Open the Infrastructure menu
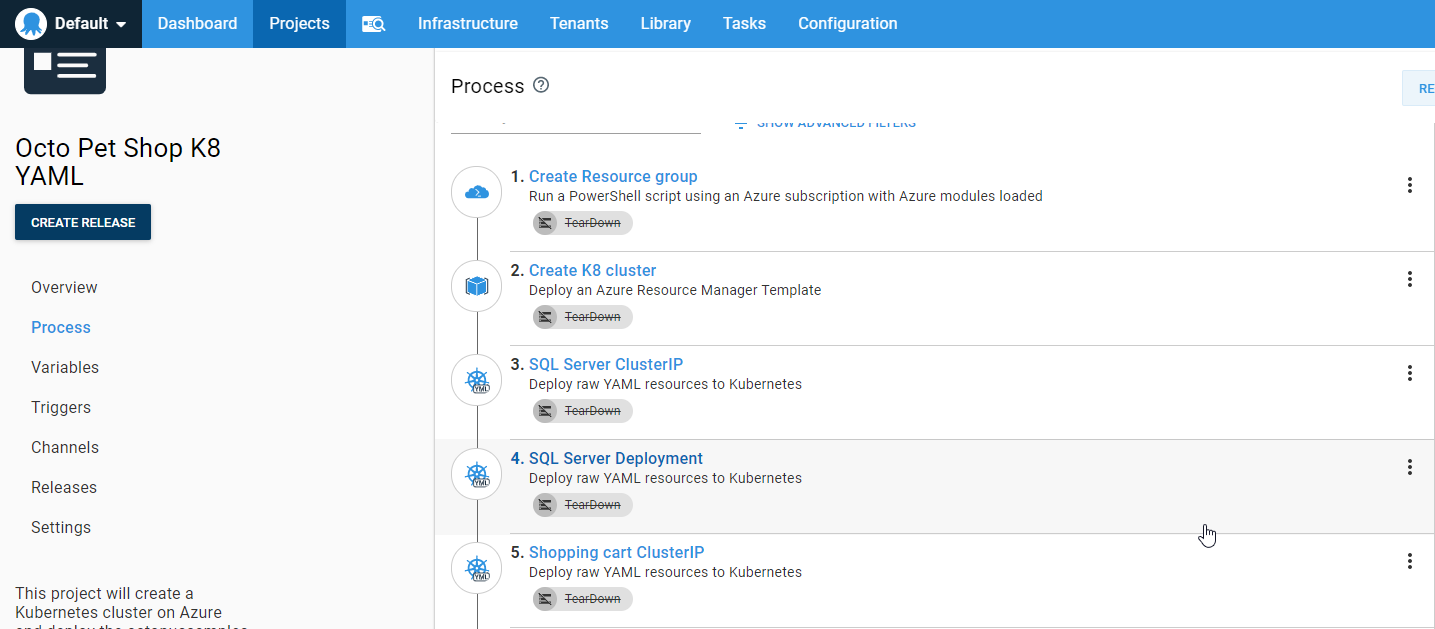The width and height of the screenshot is (1435, 629). pyautogui.click(x=467, y=24)
